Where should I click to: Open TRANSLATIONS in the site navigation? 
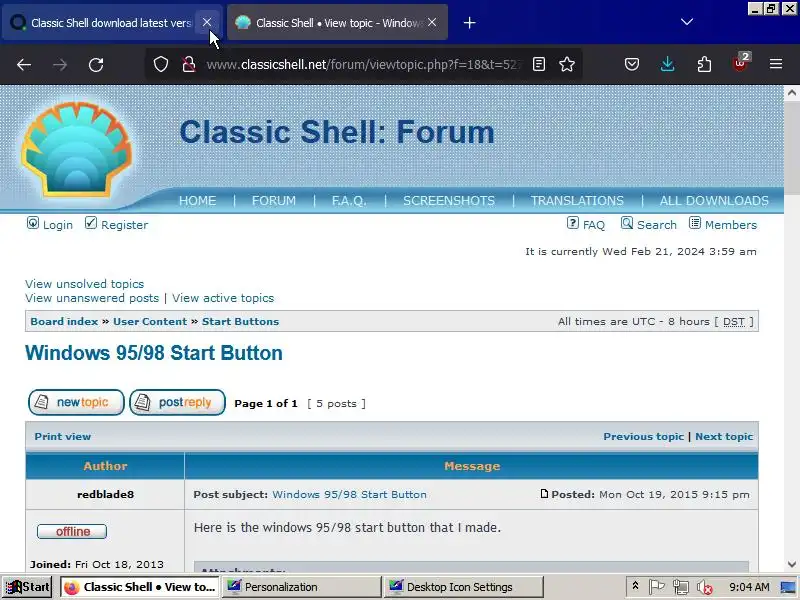point(577,201)
